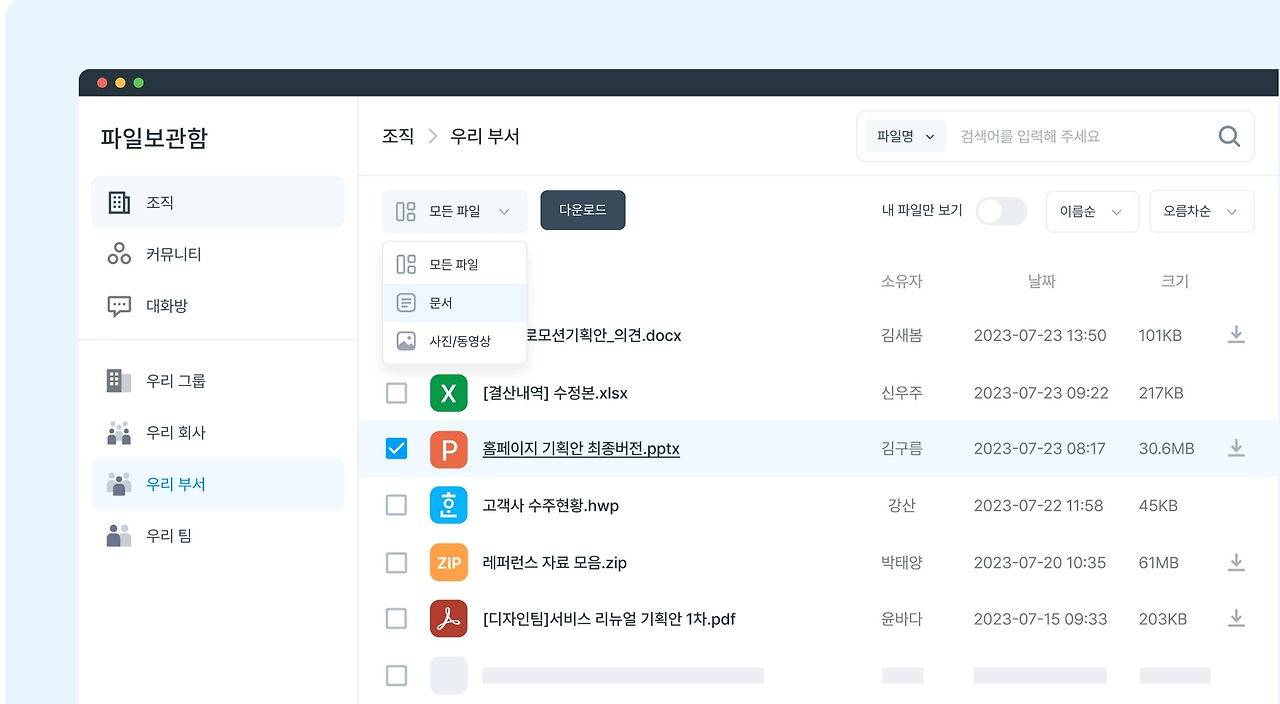Click the green Excel file icon
Viewport: 1280px width, 704px height.
tap(449, 393)
